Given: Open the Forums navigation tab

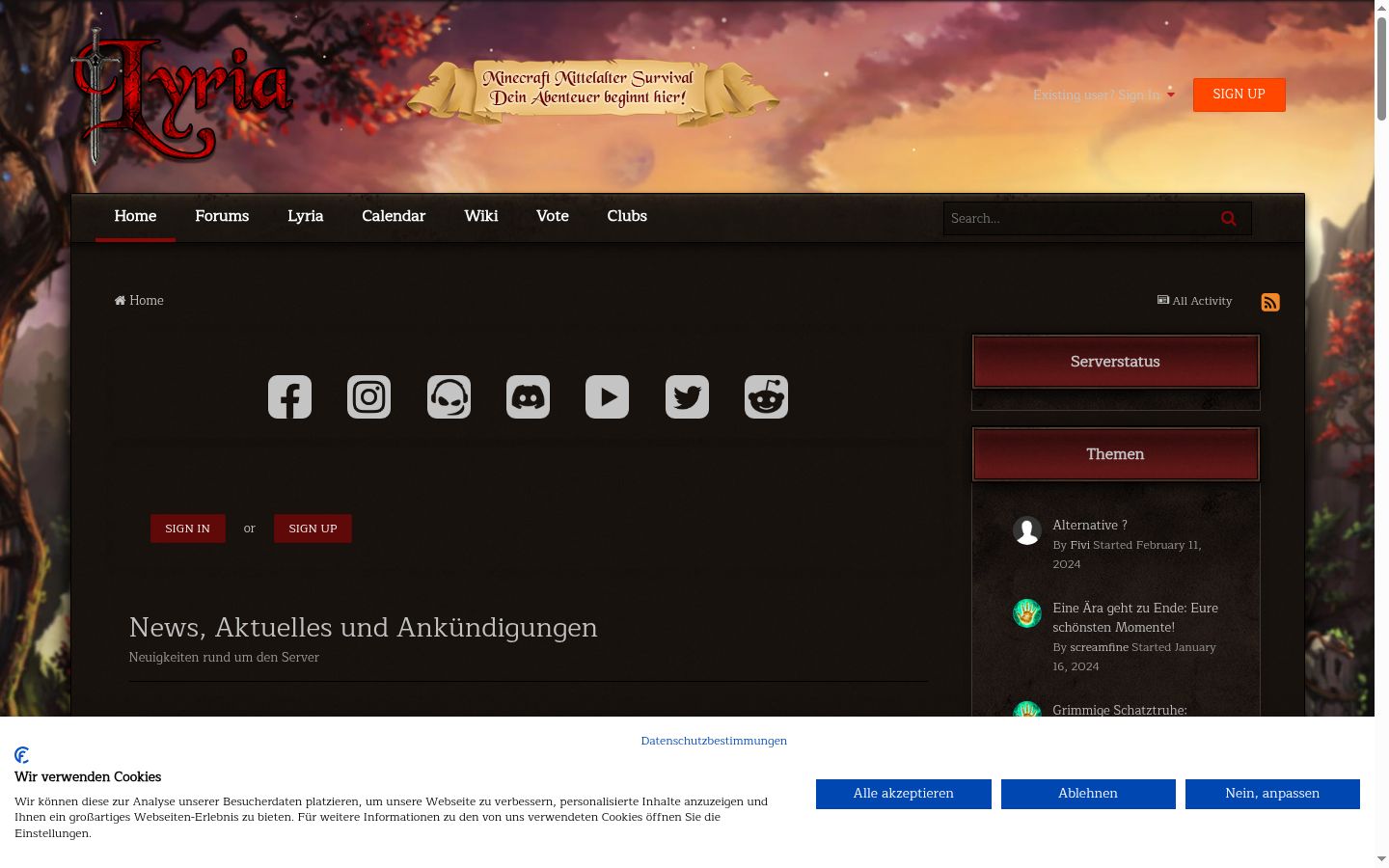Looking at the screenshot, I should 222,217.
